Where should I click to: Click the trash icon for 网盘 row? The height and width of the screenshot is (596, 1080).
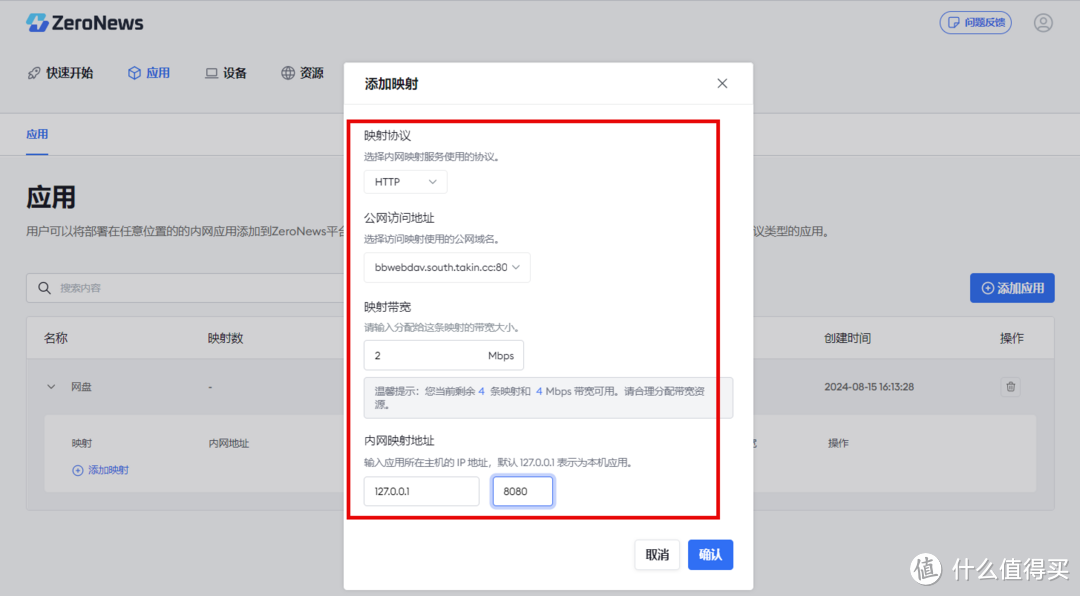(x=1010, y=387)
